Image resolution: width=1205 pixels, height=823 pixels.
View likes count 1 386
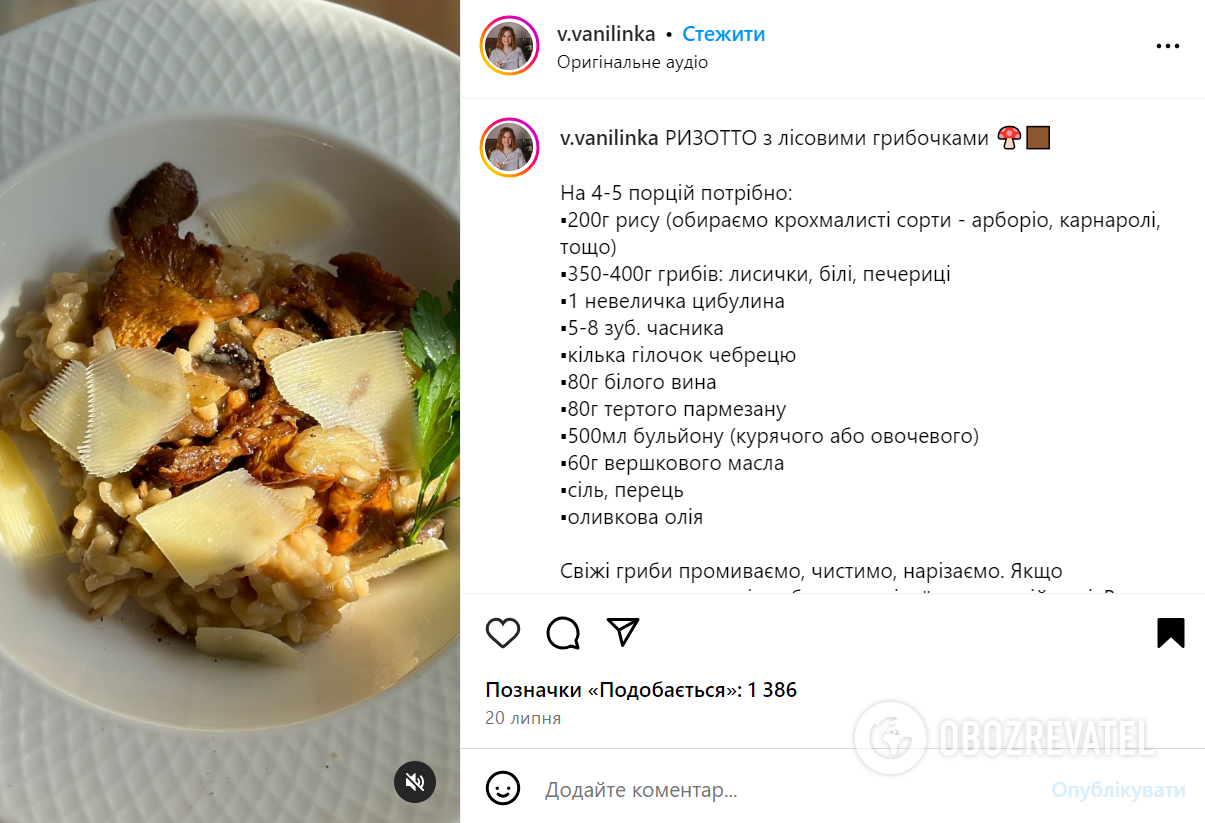click(772, 690)
